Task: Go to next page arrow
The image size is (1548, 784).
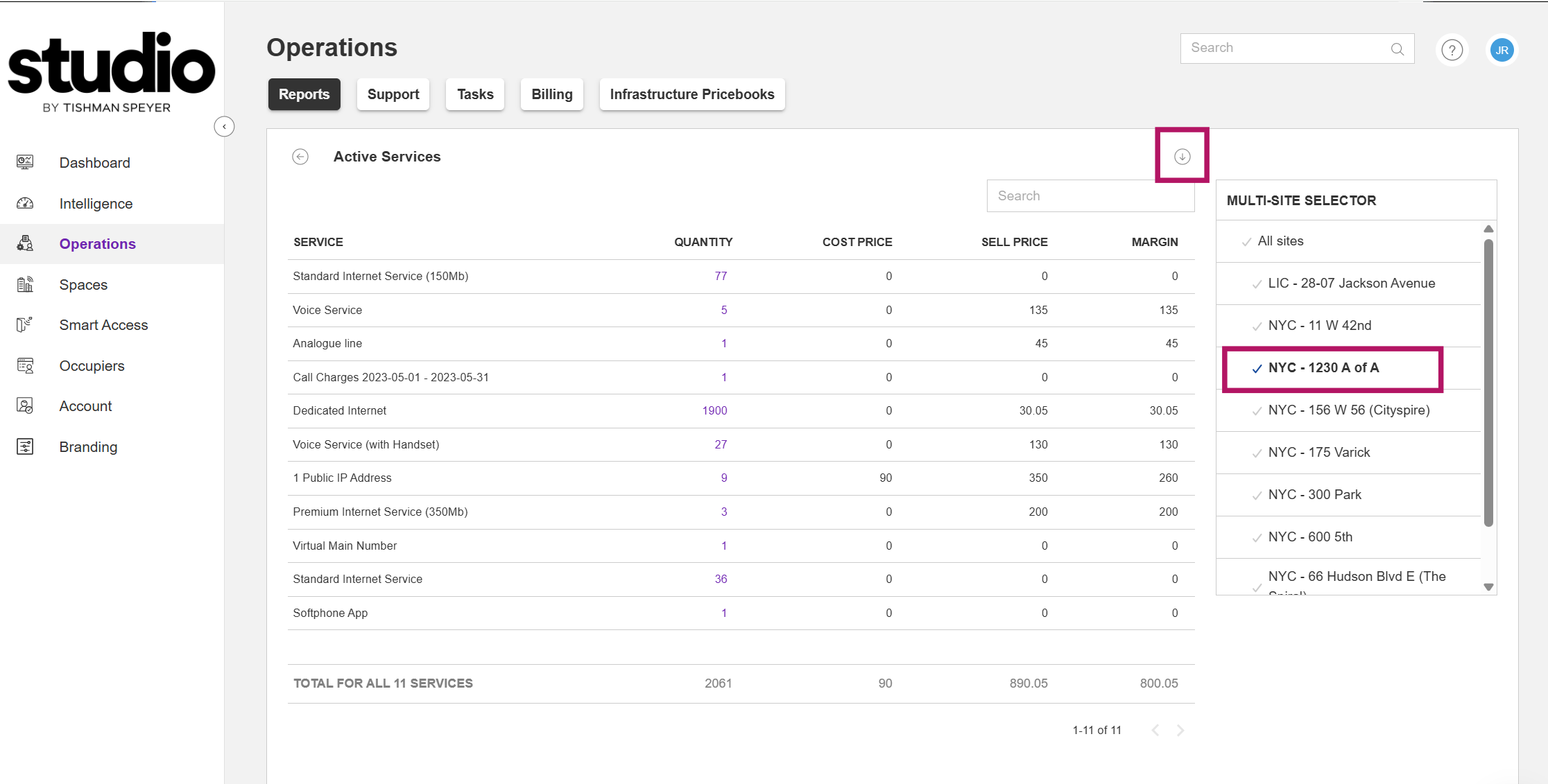Action: [x=1180, y=730]
